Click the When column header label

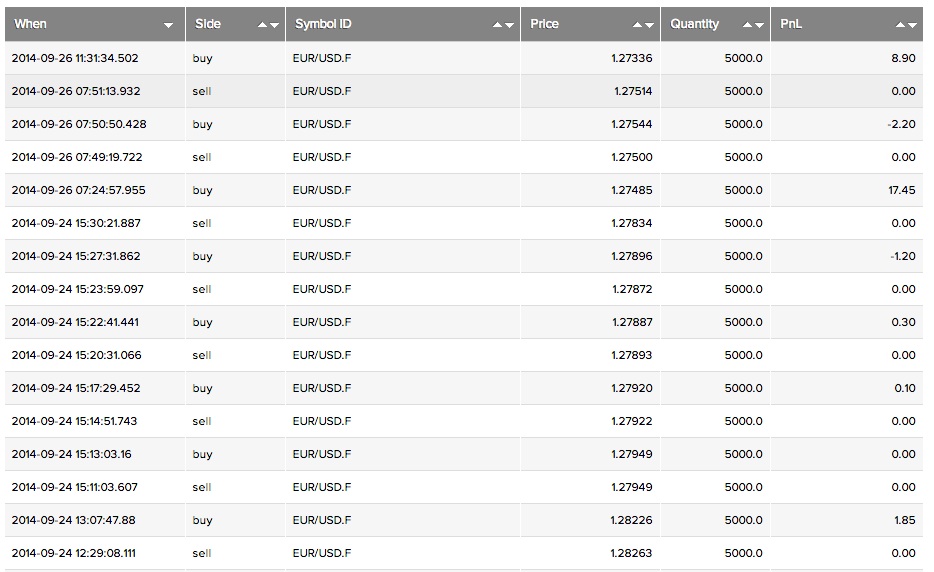coord(31,24)
